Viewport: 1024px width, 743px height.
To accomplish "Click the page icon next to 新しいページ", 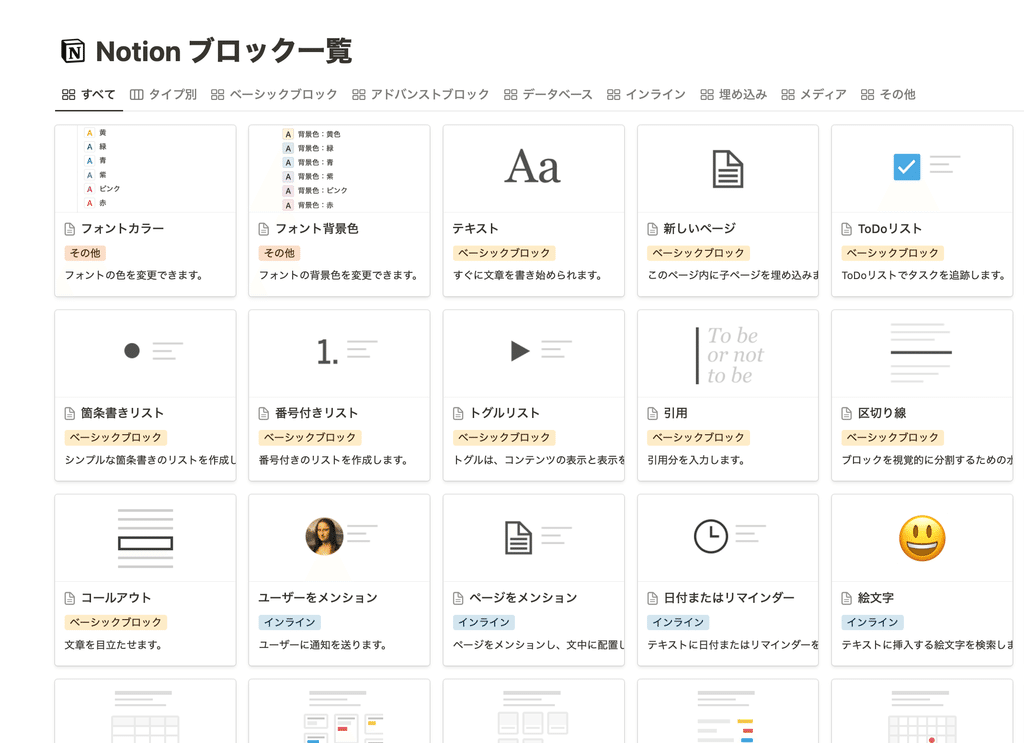I will (x=652, y=229).
